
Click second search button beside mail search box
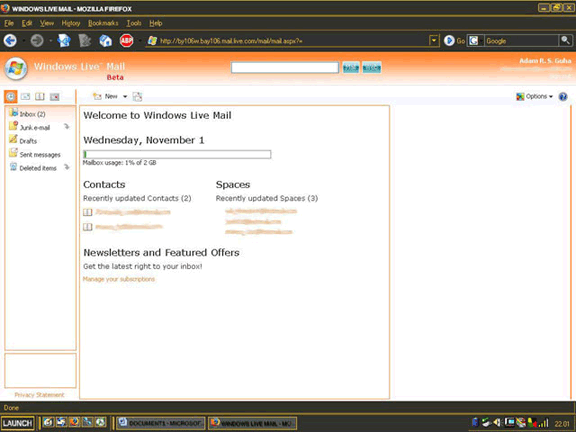click(x=371, y=68)
